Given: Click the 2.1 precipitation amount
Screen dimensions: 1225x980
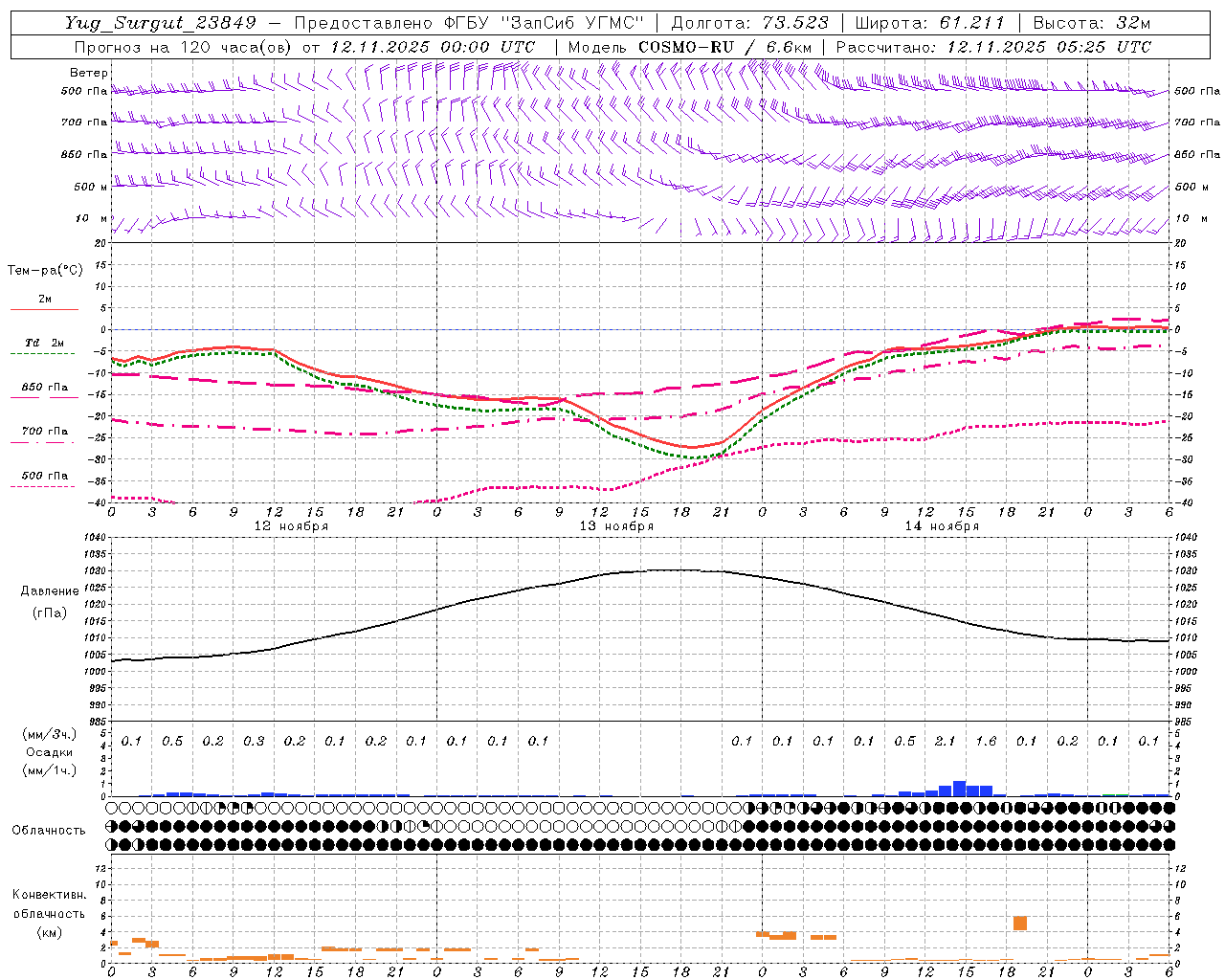Looking at the screenshot, I should coord(945,741).
